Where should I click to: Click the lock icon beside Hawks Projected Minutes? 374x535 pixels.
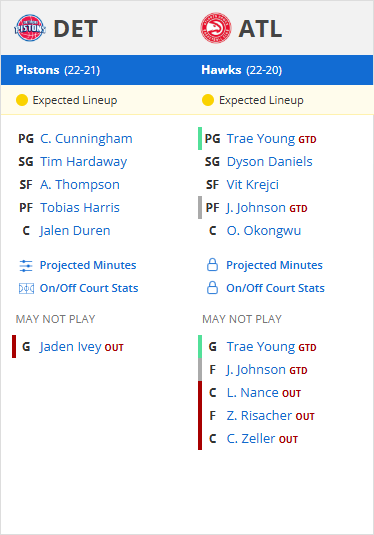[212, 265]
